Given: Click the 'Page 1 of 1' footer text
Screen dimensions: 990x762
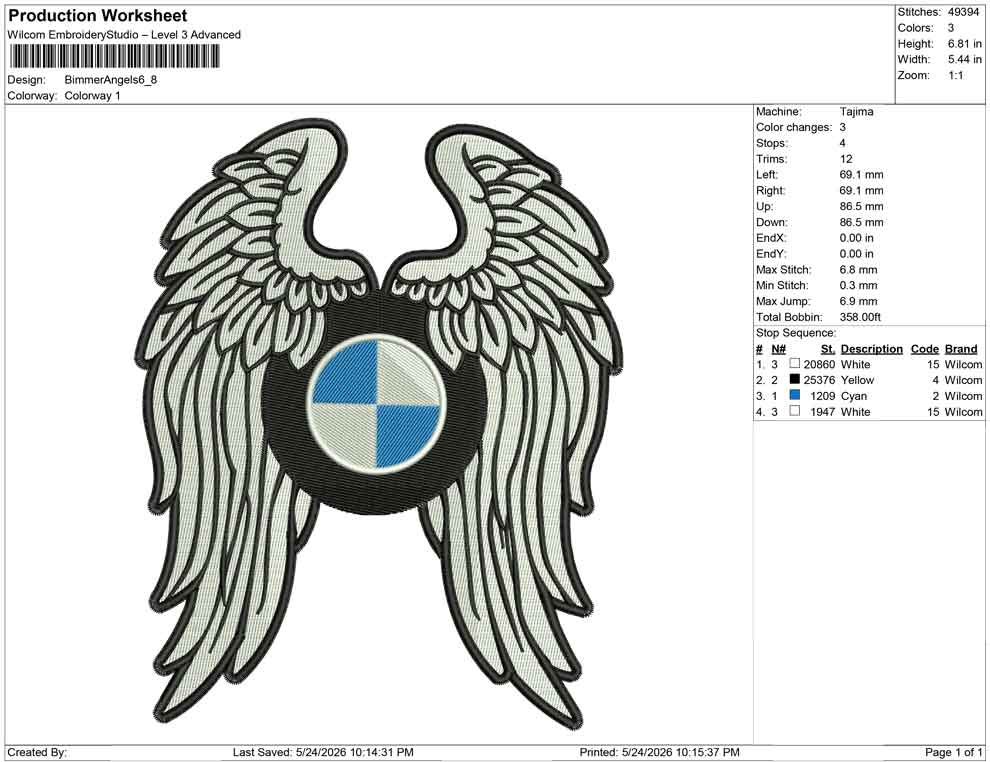Looking at the screenshot, I should [x=953, y=752].
